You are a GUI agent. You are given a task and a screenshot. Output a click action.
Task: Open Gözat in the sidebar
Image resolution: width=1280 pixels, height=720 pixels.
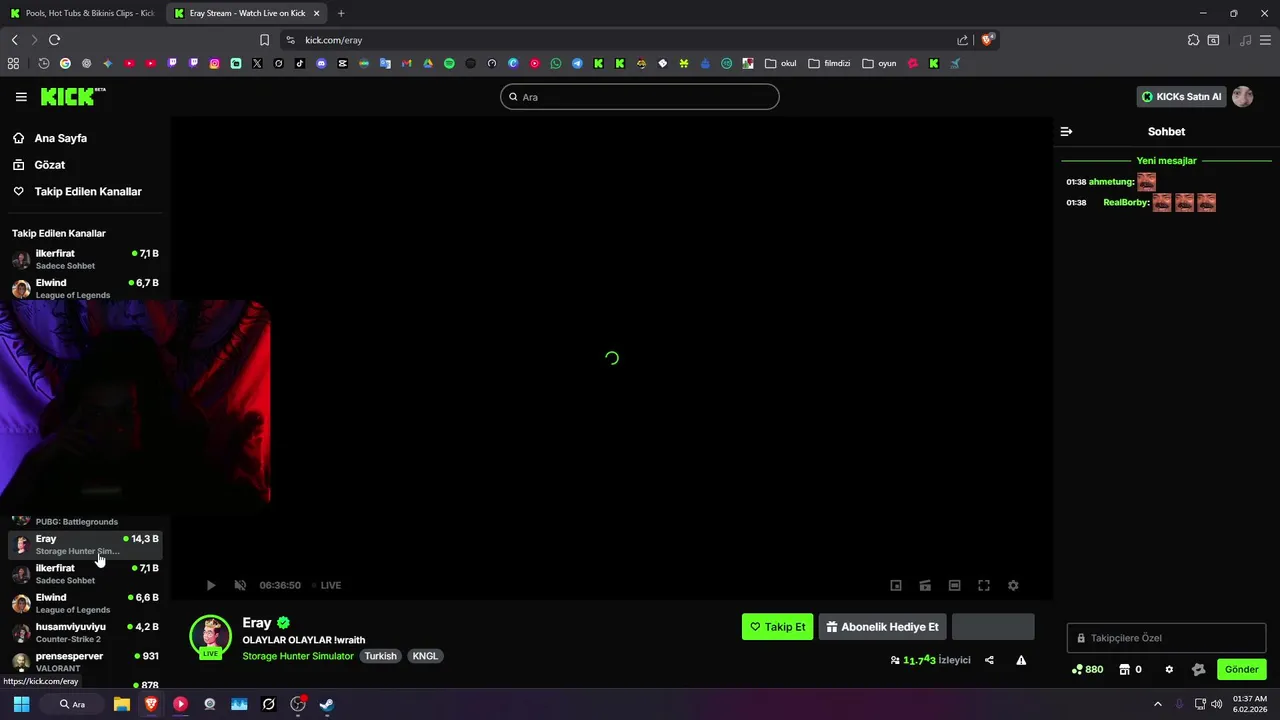point(49,165)
